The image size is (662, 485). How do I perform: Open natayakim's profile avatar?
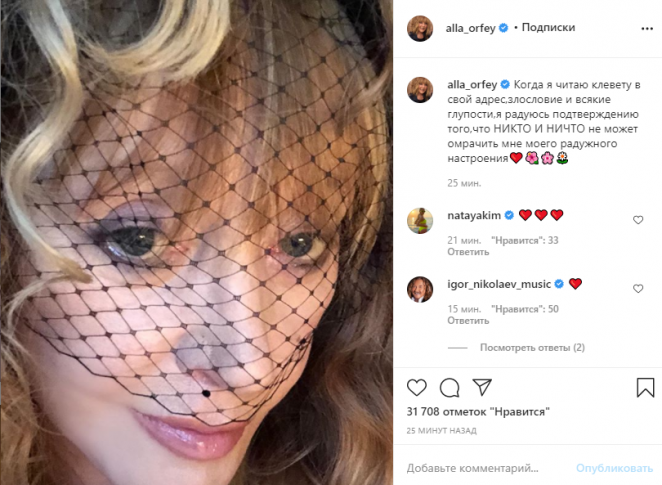(x=420, y=220)
